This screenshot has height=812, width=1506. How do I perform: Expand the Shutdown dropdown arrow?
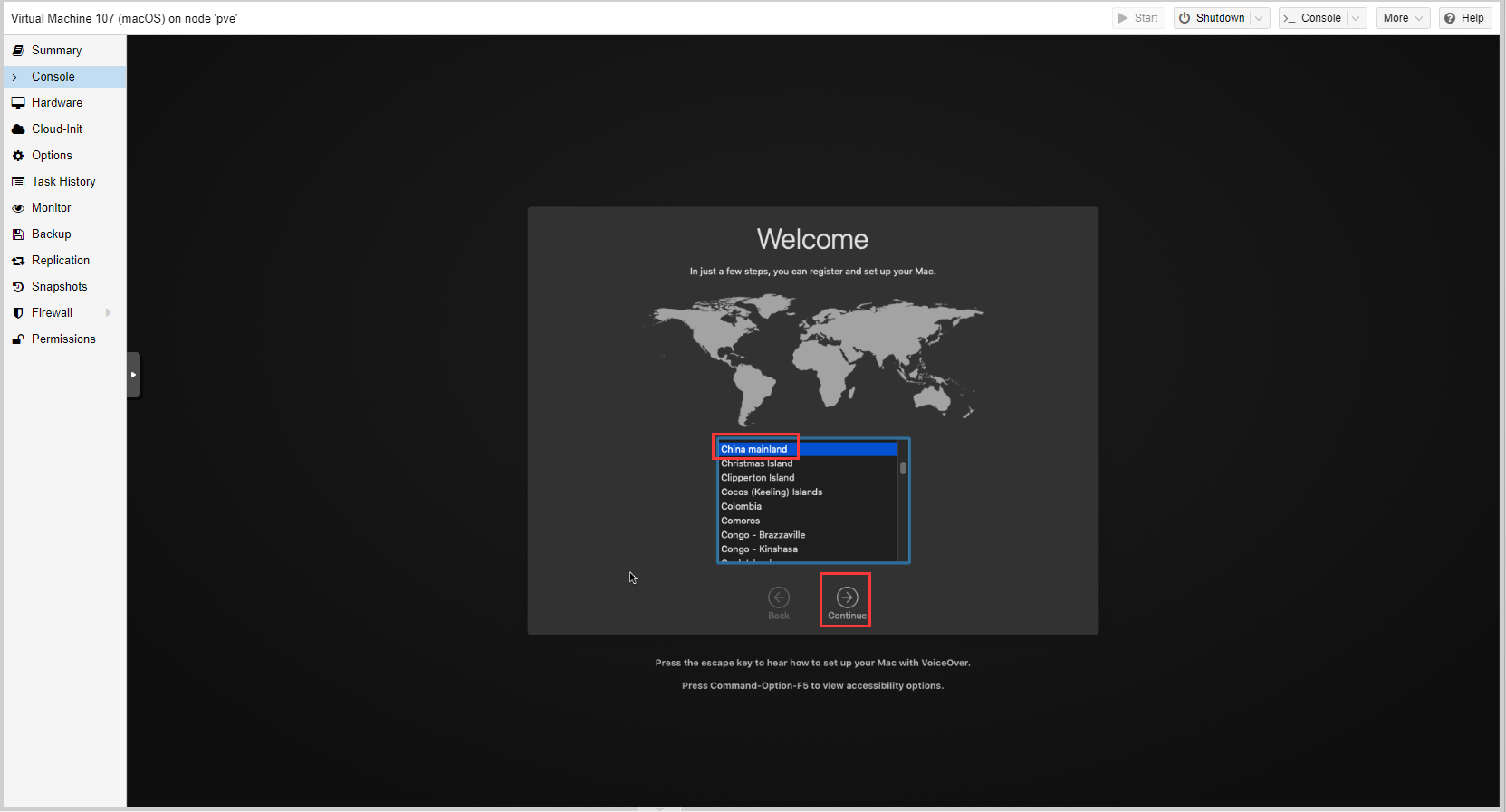[1259, 18]
